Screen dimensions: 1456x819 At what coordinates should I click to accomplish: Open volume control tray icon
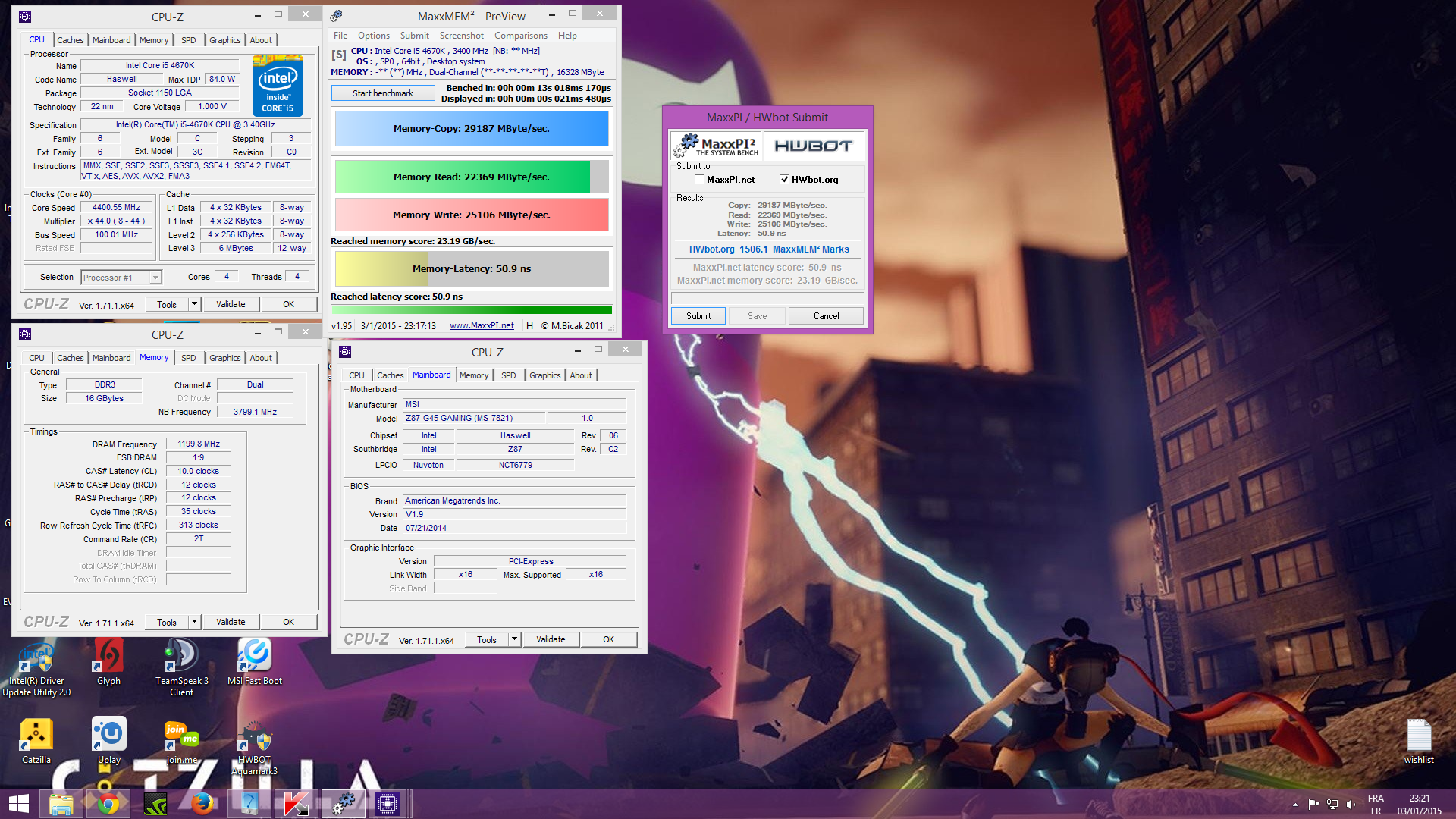(1351, 804)
